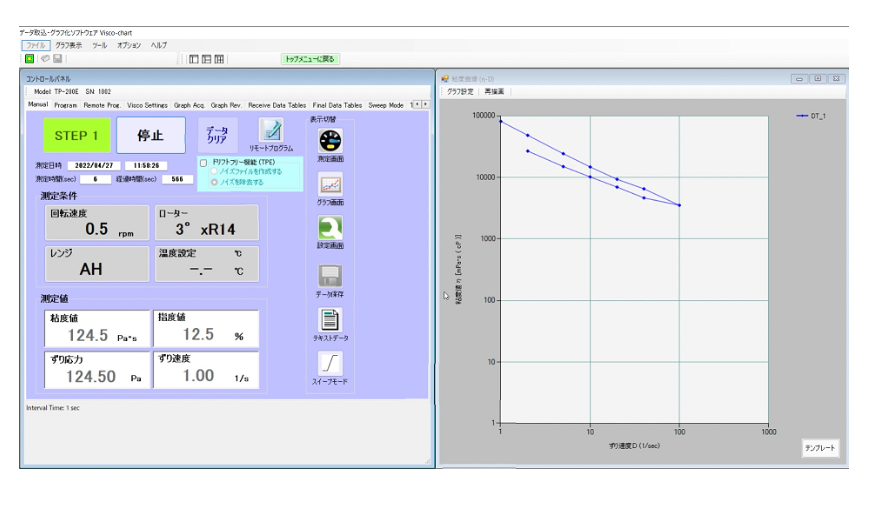The height and width of the screenshot is (519, 872).
Task: Select the remove noise radio option
Action: tap(214, 182)
